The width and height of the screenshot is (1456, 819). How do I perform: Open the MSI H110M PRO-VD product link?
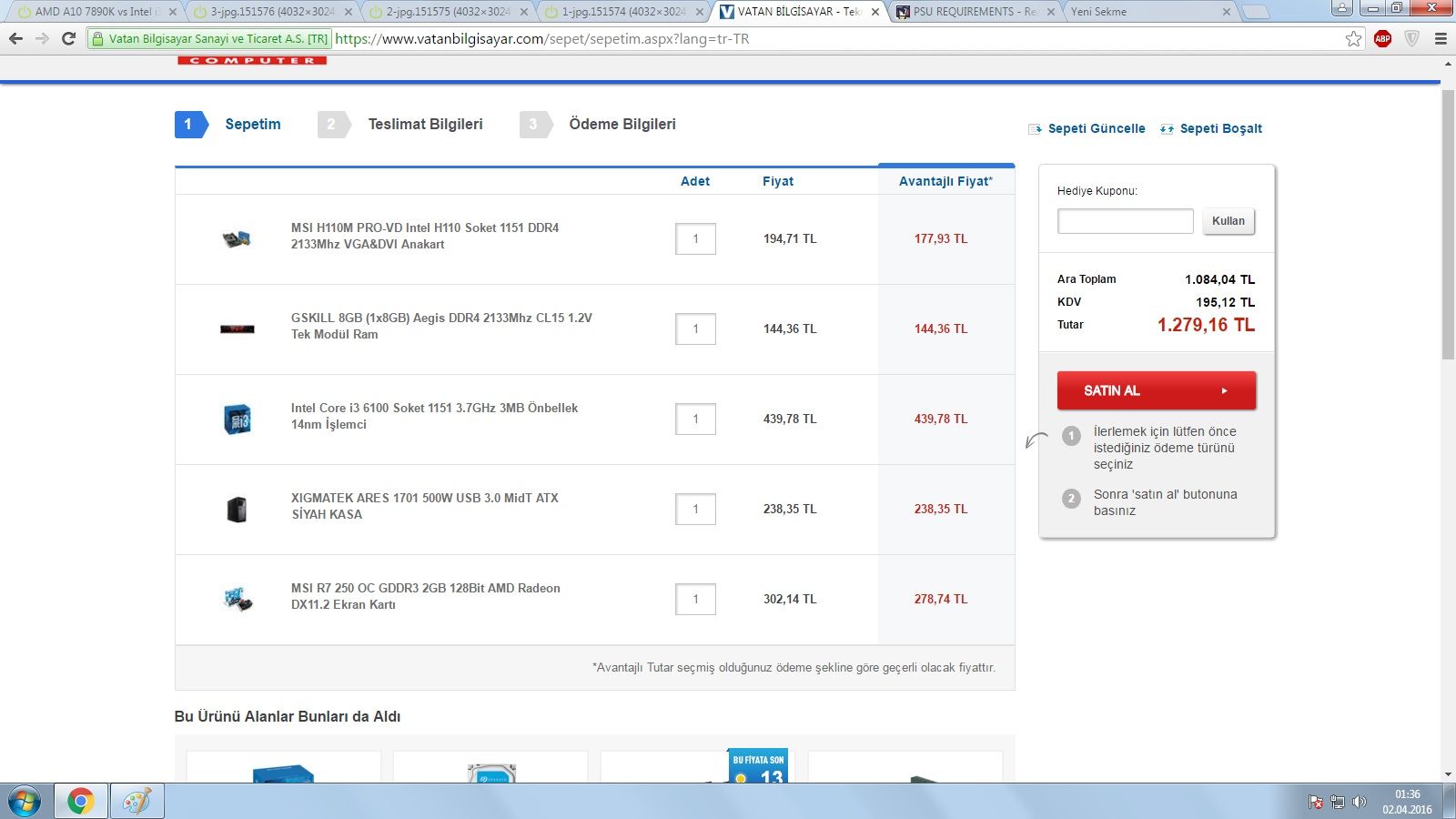[425, 236]
